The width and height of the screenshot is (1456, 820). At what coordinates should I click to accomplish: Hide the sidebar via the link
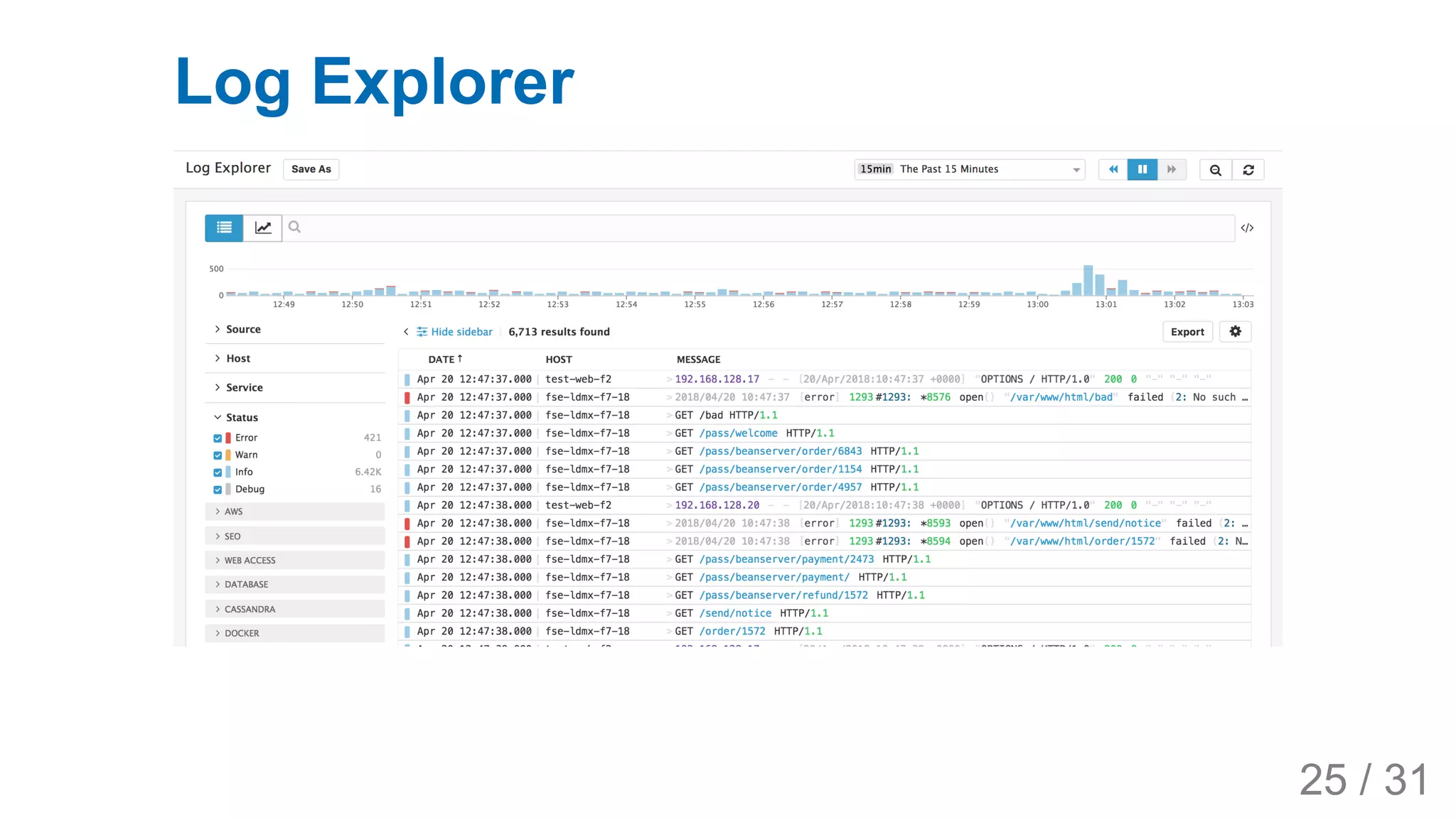pos(461,332)
